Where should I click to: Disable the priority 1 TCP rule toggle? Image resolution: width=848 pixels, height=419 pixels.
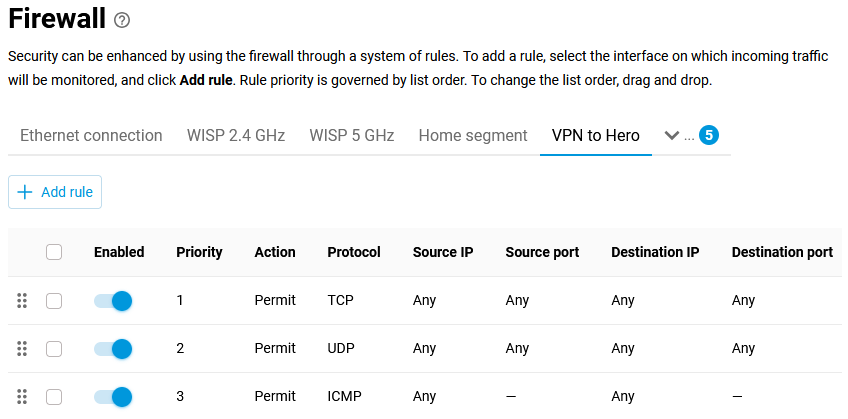tap(113, 300)
